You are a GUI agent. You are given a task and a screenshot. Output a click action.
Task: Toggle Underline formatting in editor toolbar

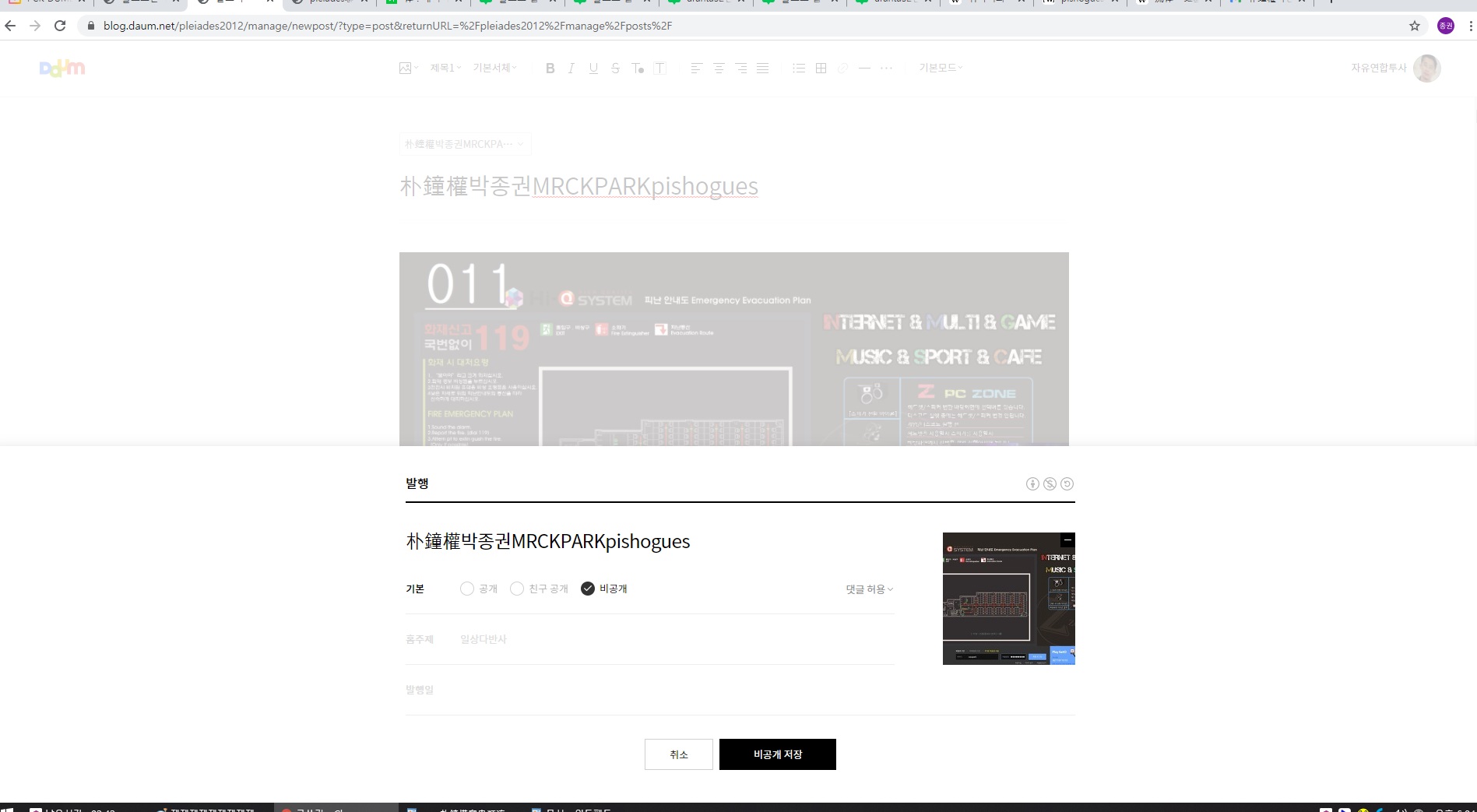tap(593, 69)
